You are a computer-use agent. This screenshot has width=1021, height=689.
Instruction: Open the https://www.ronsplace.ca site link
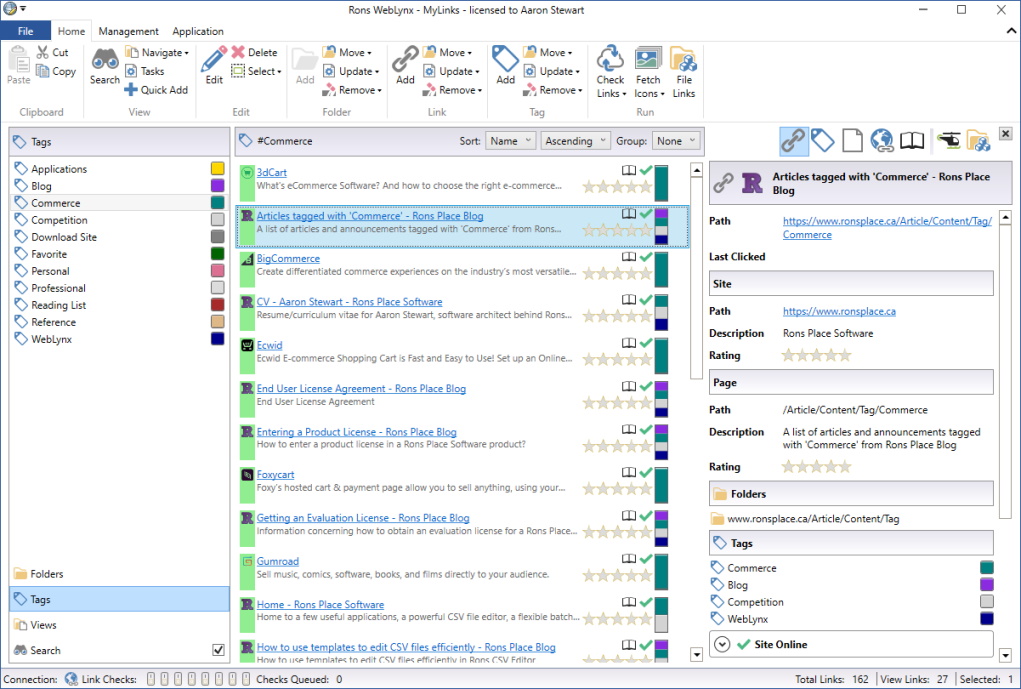(x=839, y=311)
